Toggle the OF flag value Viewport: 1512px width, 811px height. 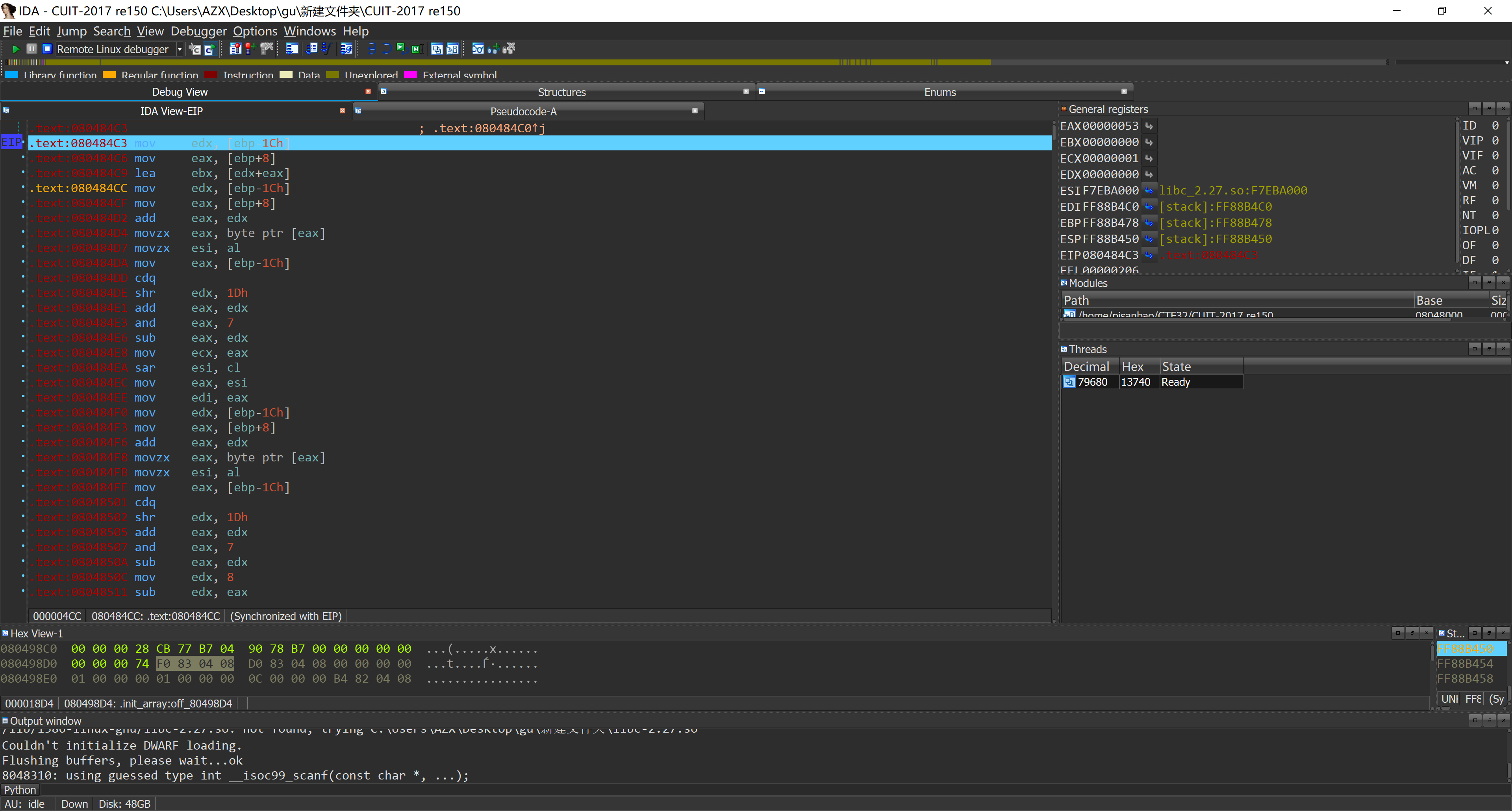pos(1495,245)
